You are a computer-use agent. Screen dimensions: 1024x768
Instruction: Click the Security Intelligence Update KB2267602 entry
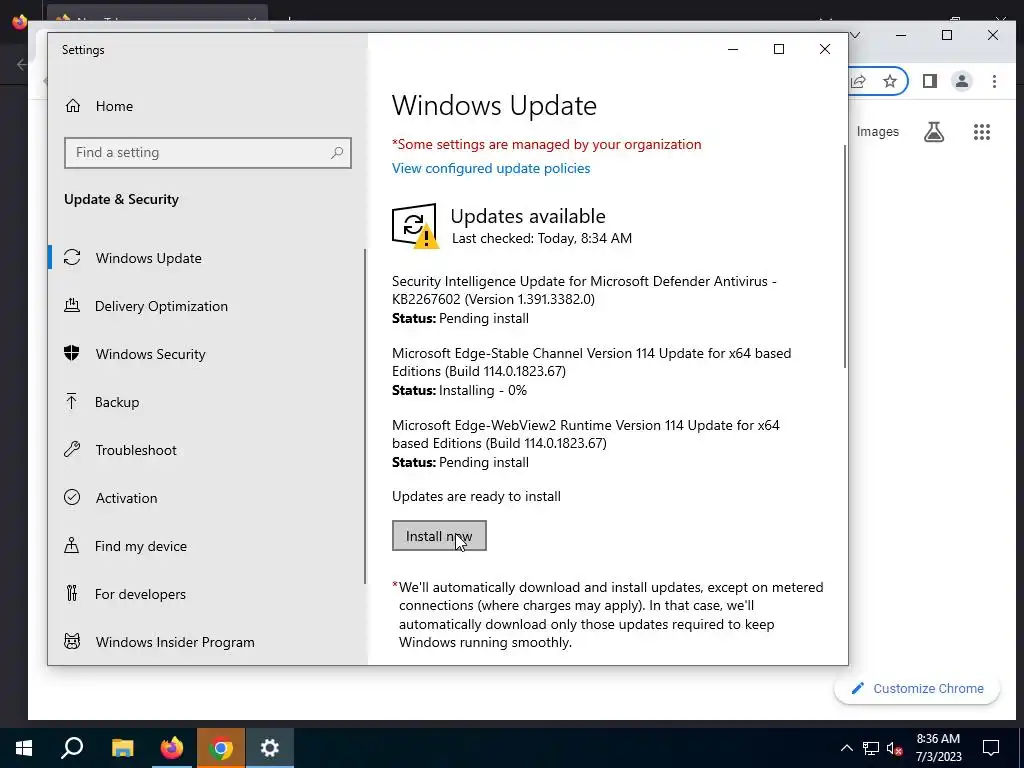[x=584, y=300]
